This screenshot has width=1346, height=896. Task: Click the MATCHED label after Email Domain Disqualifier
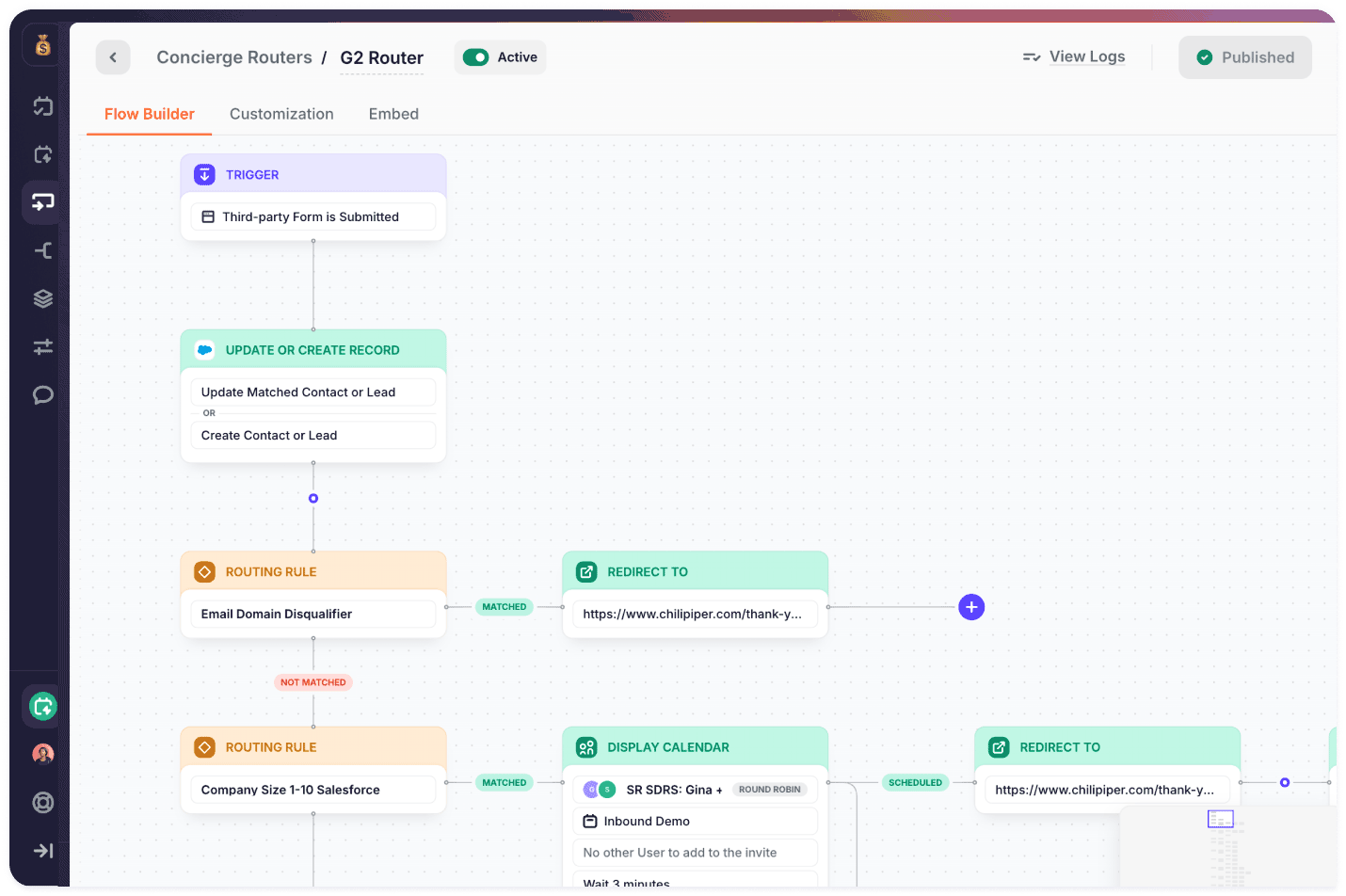point(505,607)
